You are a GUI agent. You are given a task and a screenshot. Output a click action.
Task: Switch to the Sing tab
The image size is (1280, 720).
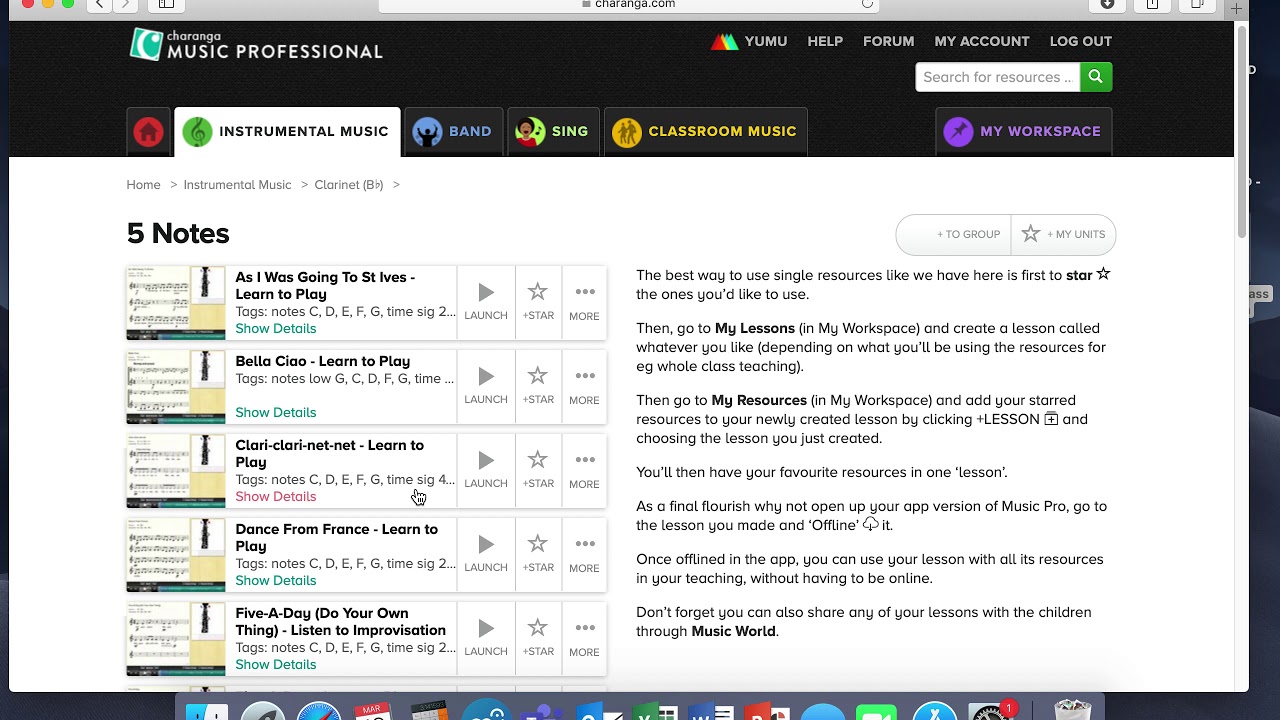(x=553, y=132)
